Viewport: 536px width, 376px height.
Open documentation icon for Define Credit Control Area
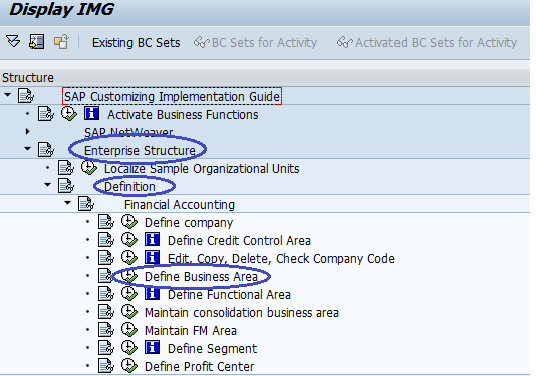[106, 240]
